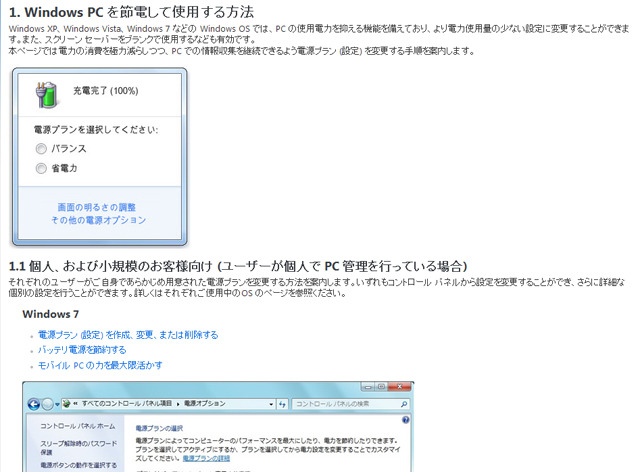
Task: Open the その他の電源オプション link
Action: coord(98,220)
